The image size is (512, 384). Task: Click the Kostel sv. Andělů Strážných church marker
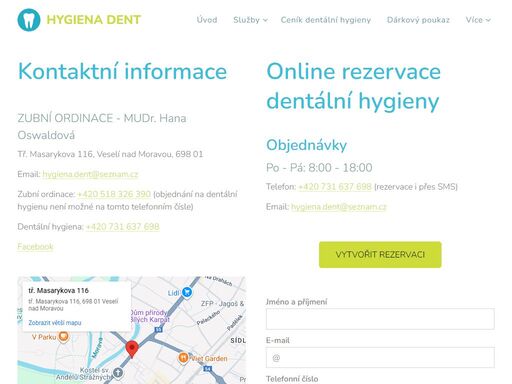(x=118, y=373)
